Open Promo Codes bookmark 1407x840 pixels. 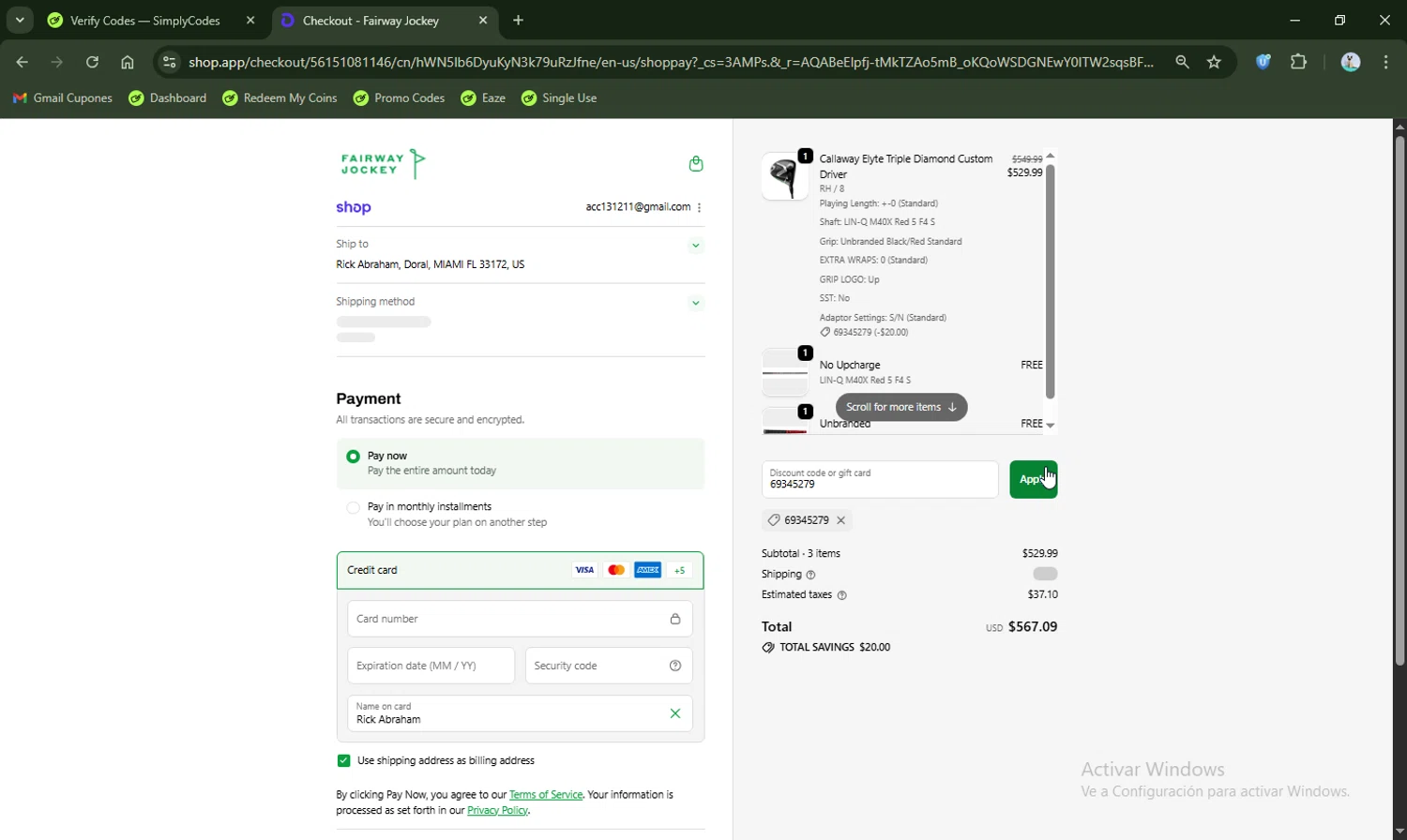pos(399,98)
